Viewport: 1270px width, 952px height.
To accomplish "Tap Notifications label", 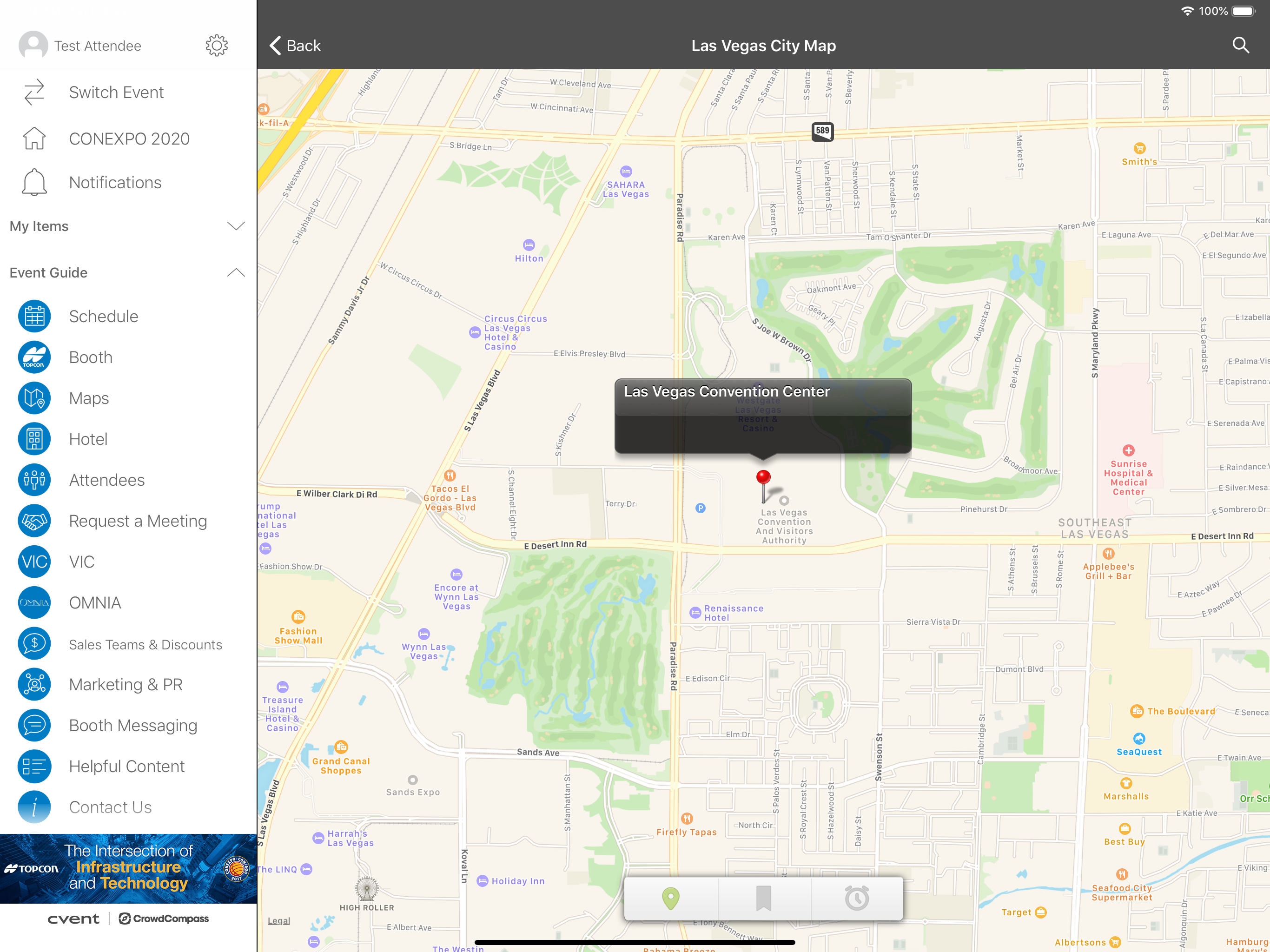I will (x=115, y=182).
